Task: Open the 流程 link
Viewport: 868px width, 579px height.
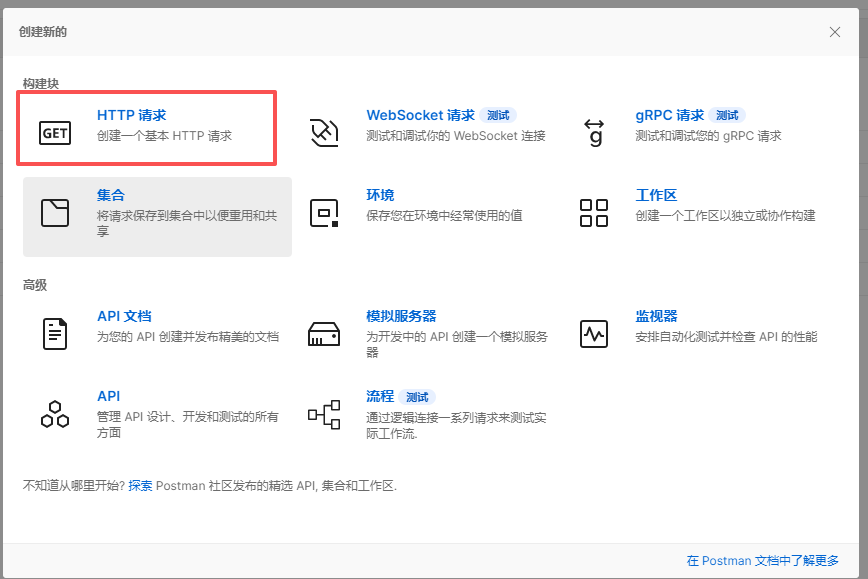Action: coord(380,396)
